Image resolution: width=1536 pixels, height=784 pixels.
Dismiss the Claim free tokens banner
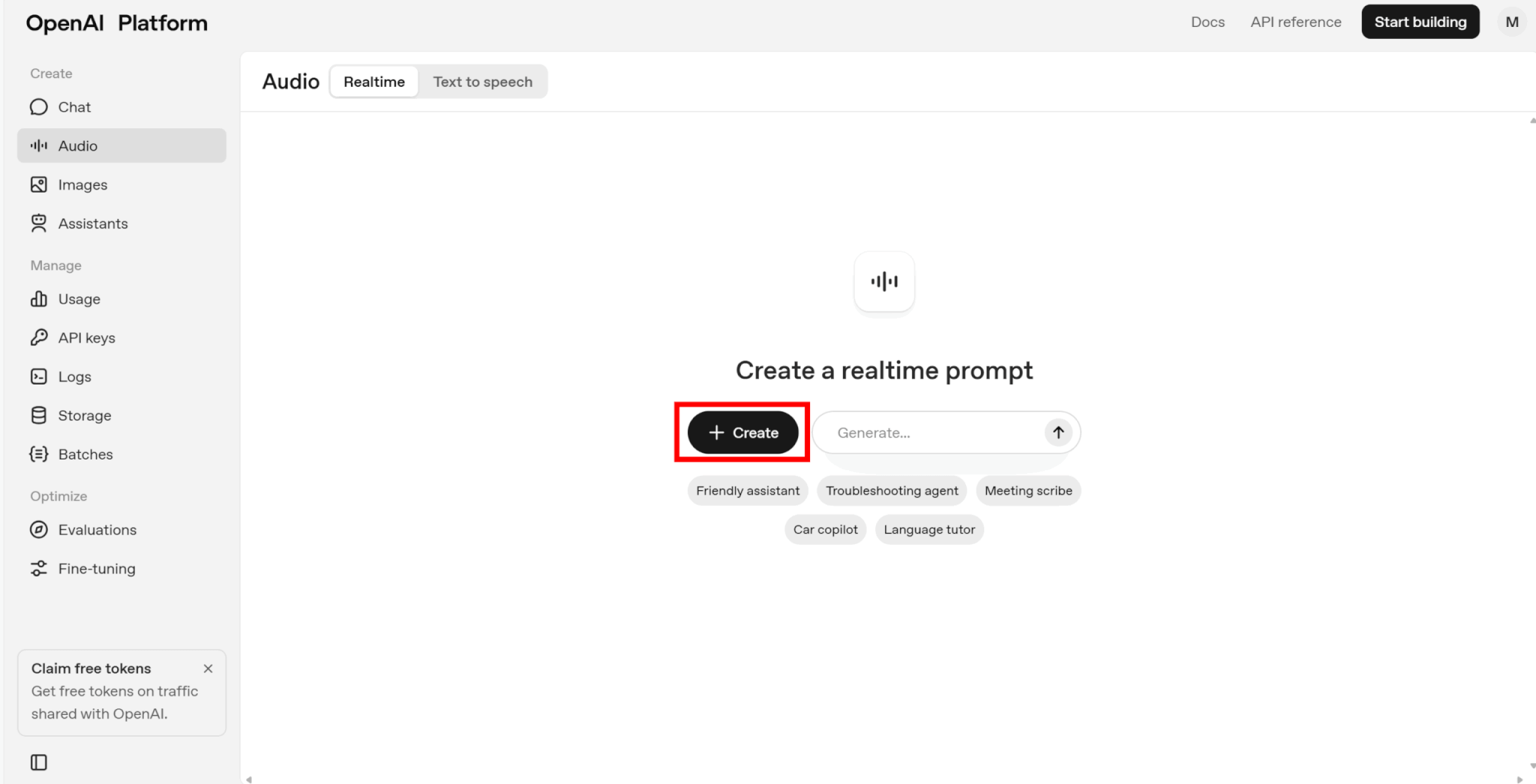tap(208, 669)
